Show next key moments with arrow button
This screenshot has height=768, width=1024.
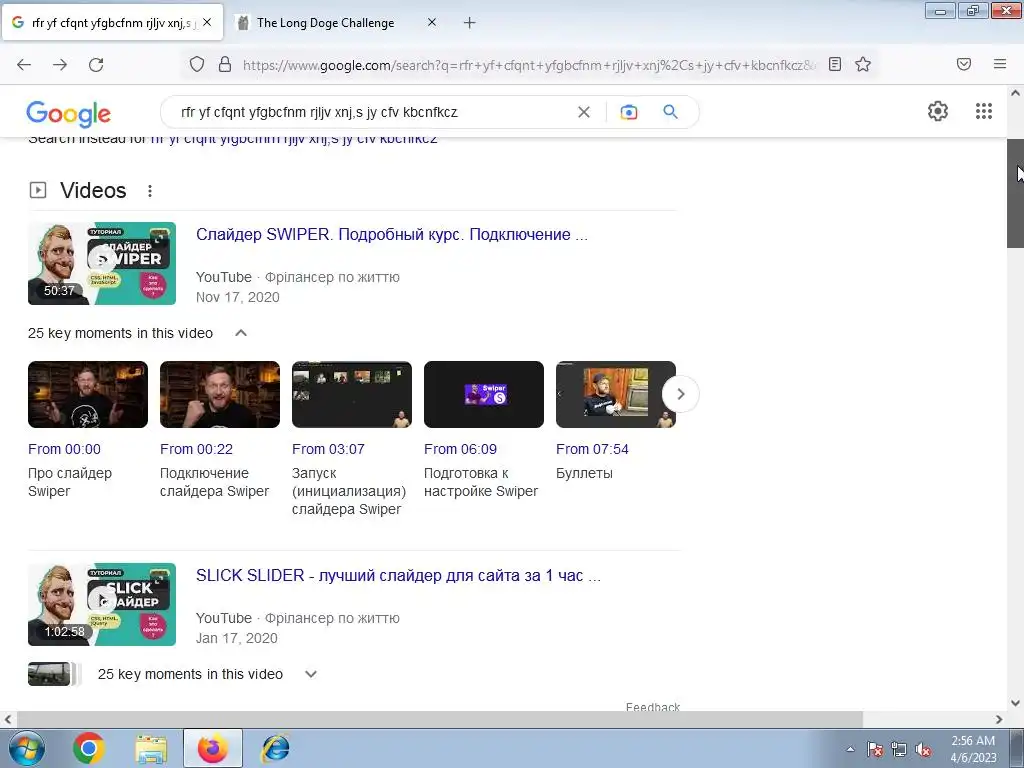680,394
